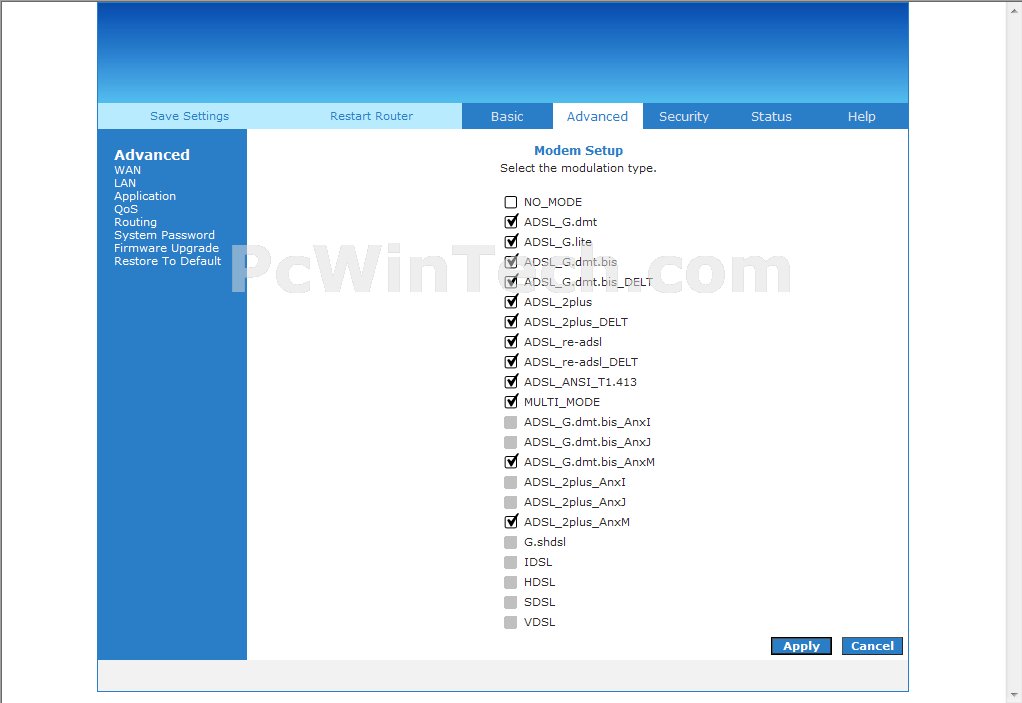The image size is (1022, 703).
Task: Click the VDSL checkbox
Action: coord(511,622)
